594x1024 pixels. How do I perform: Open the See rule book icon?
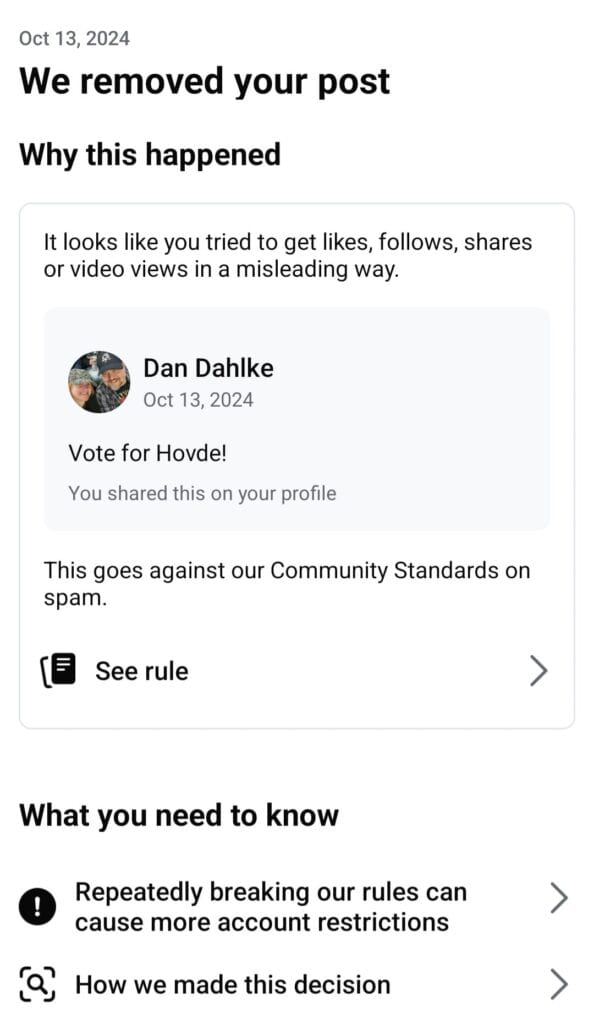pyautogui.click(x=59, y=671)
